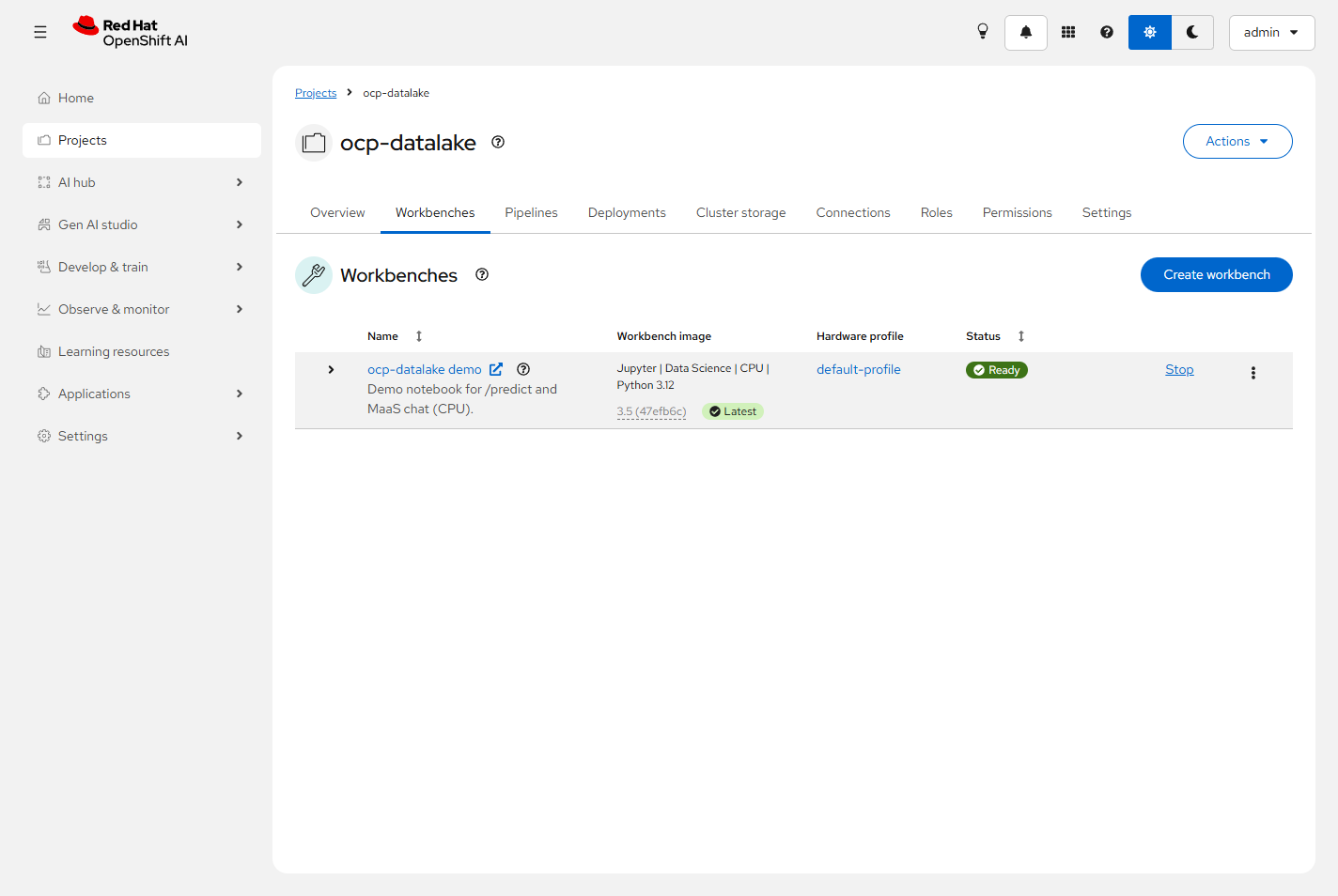Open project Settings tab
This screenshot has width=1338, height=896.
[1107, 212]
